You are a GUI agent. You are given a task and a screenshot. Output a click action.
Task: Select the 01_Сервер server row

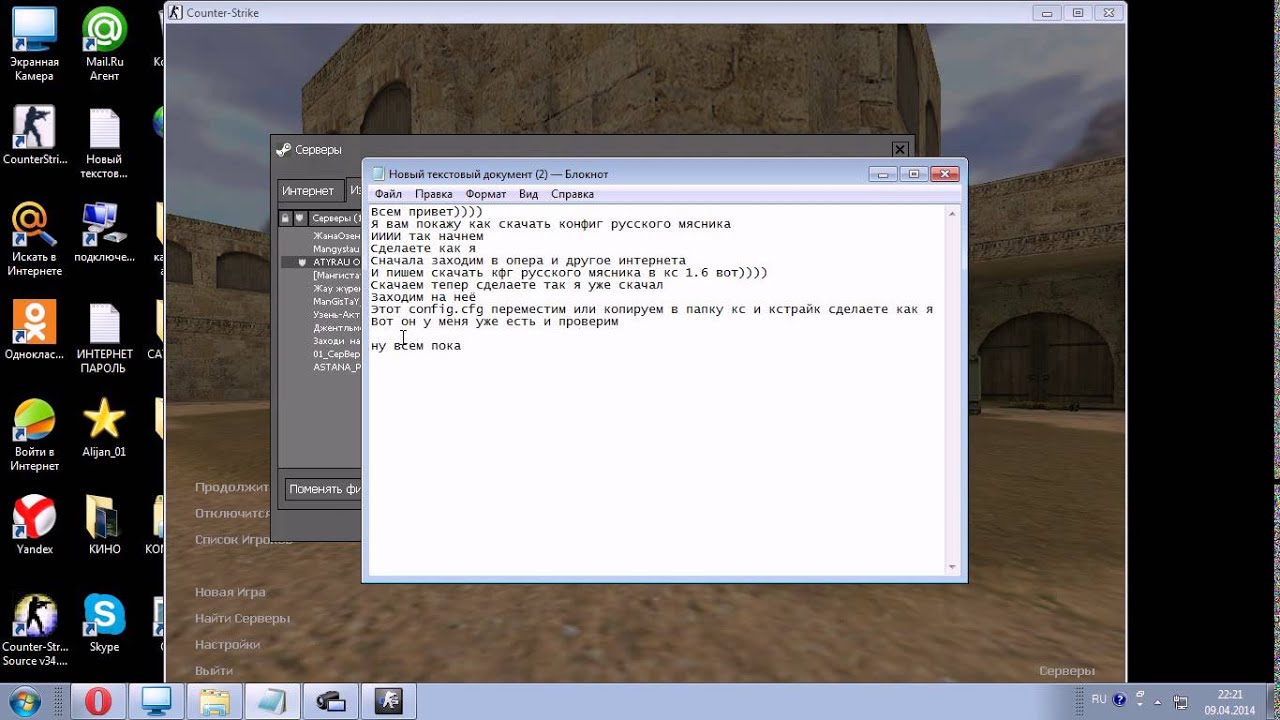[320, 354]
